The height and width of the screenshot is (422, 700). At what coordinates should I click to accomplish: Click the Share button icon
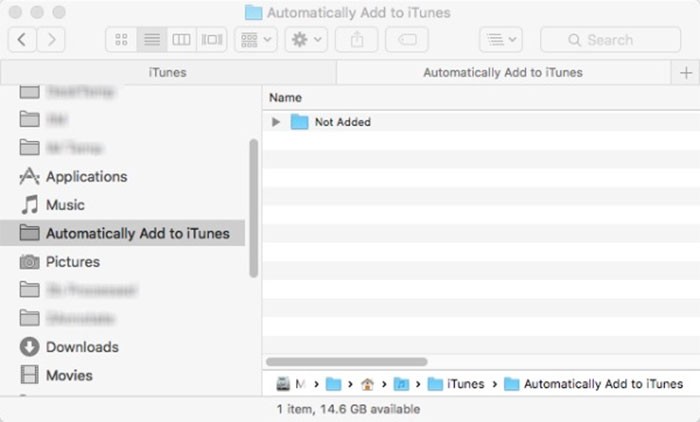click(x=356, y=40)
